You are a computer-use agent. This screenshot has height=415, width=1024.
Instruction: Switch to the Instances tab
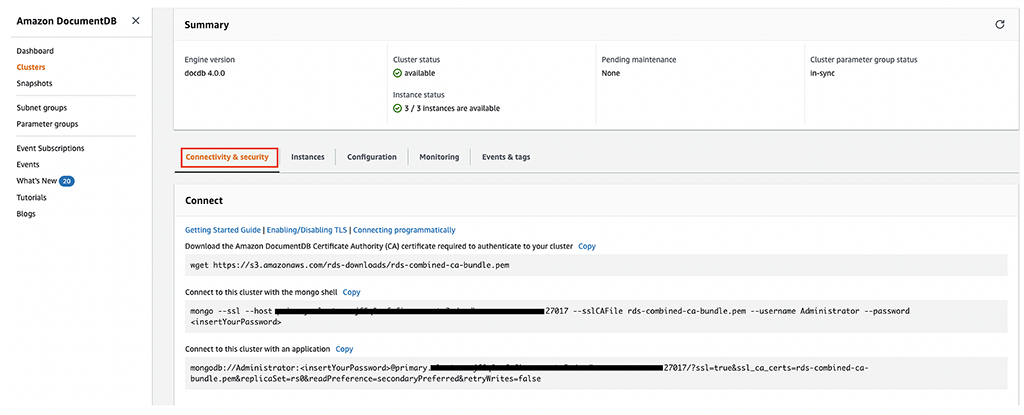(308, 158)
